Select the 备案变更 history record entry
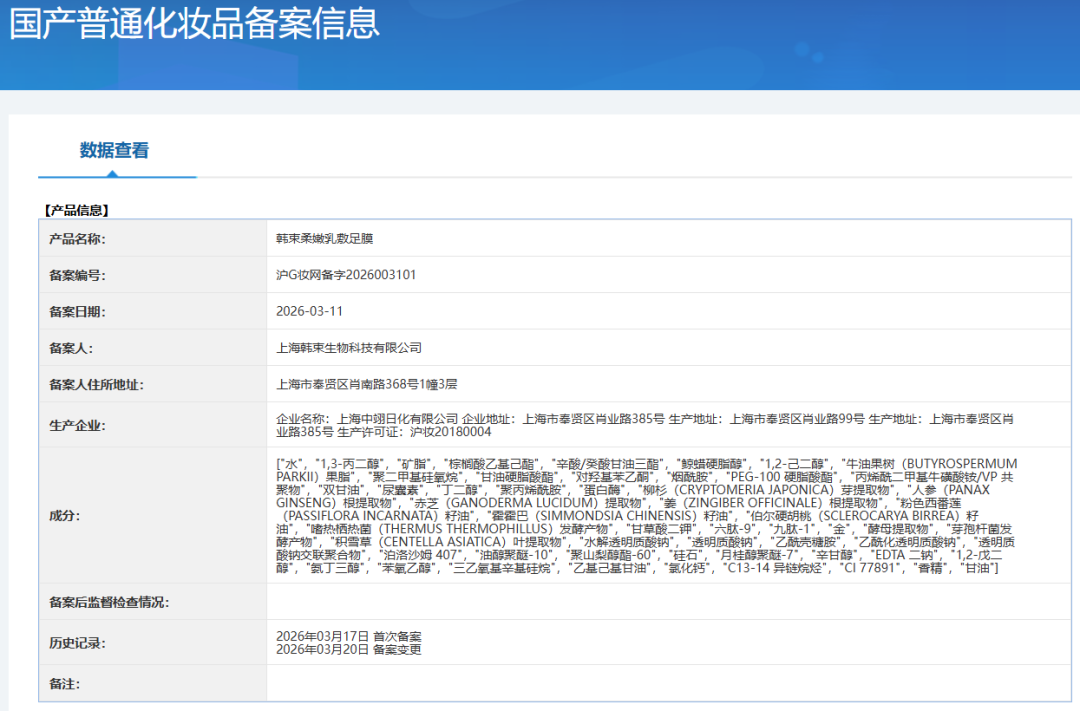This screenshot has width=1080, height=711. [x=348, y=649]
